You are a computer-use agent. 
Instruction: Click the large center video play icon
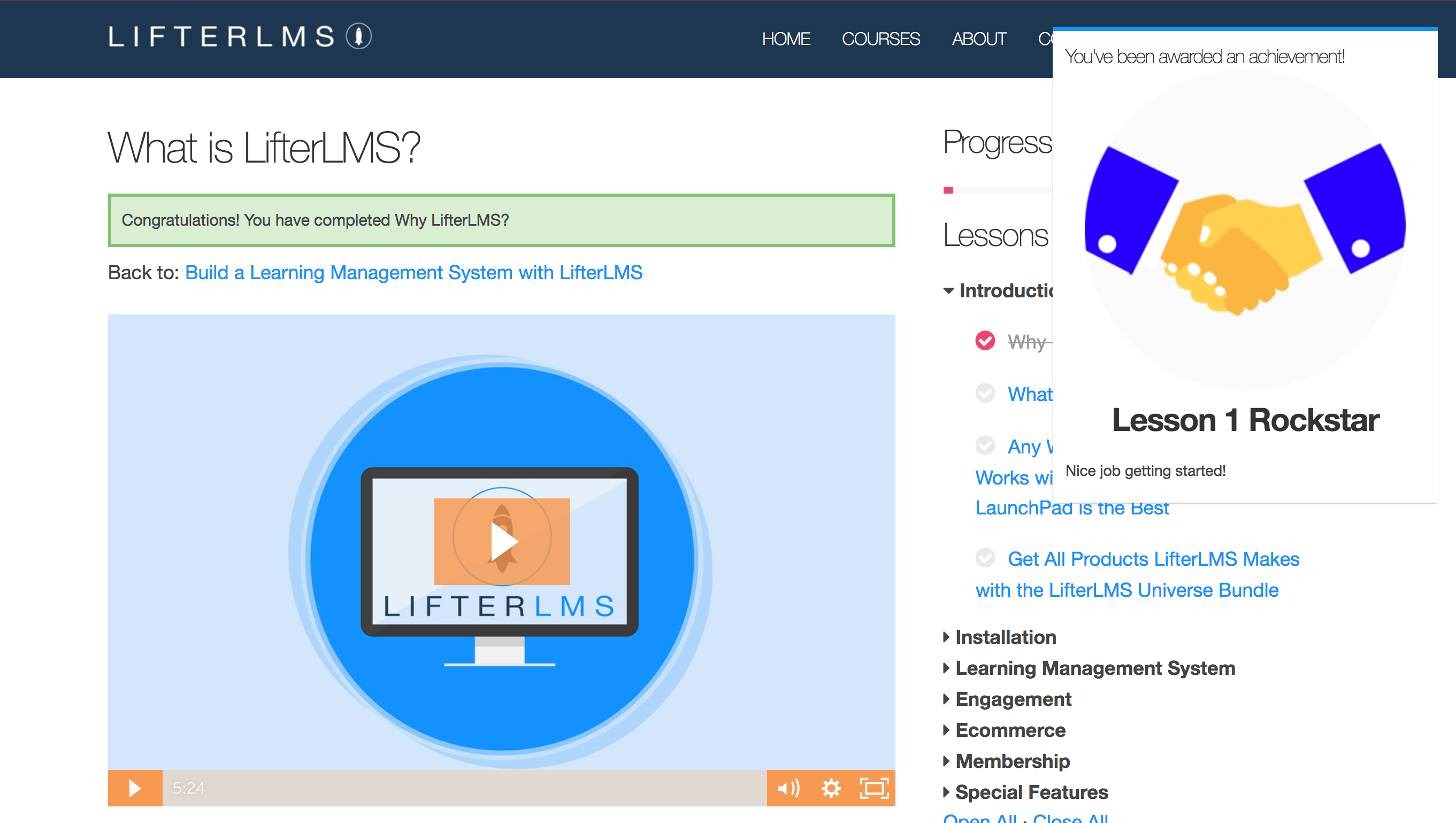(502, 541)
